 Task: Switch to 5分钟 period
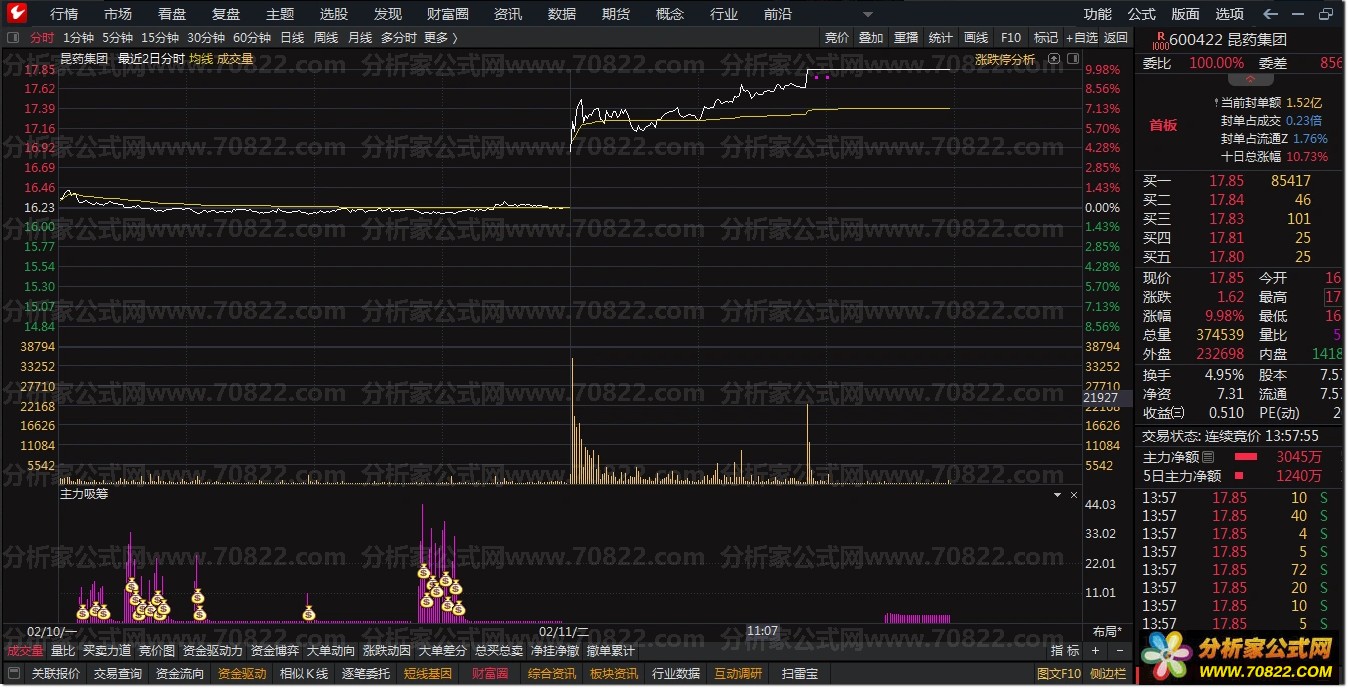pyautogui.click(x=117, y=37)
